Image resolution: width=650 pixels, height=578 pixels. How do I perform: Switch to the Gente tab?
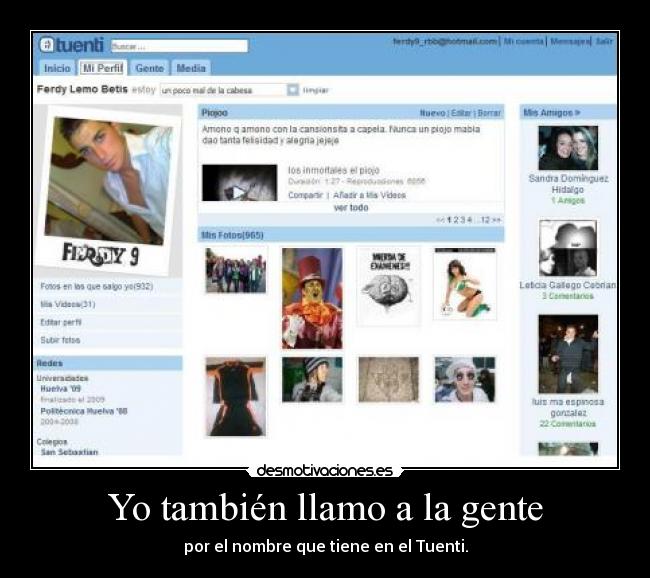pos(150,68)
